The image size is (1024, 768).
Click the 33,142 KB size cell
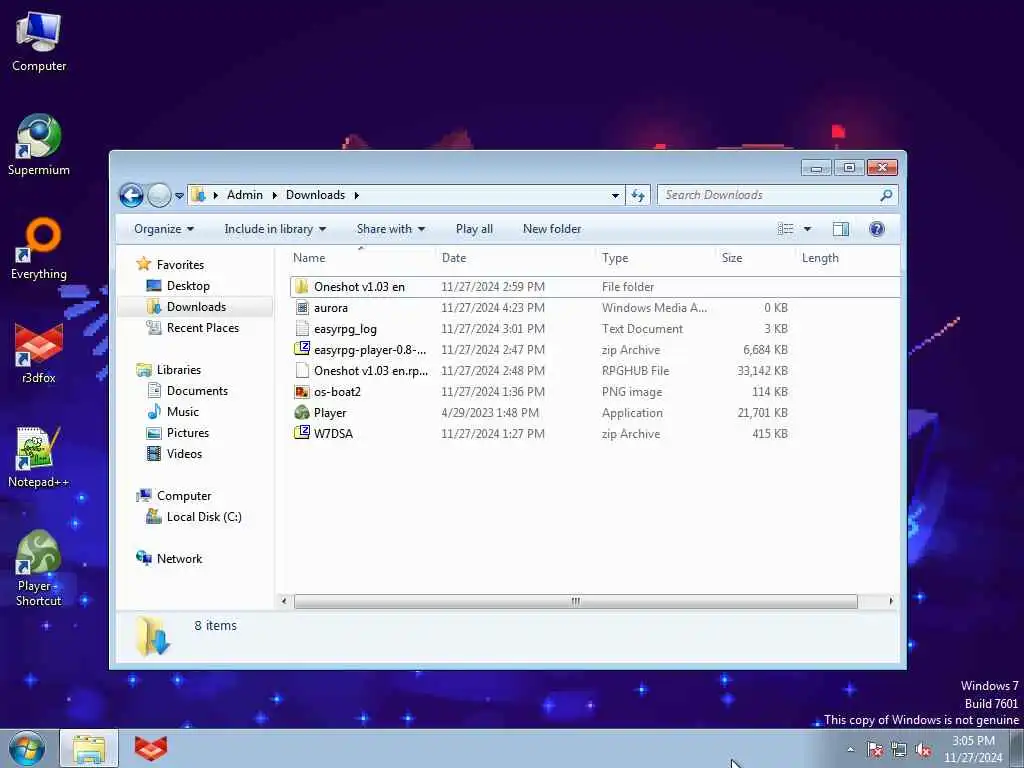tap(762, 370)
